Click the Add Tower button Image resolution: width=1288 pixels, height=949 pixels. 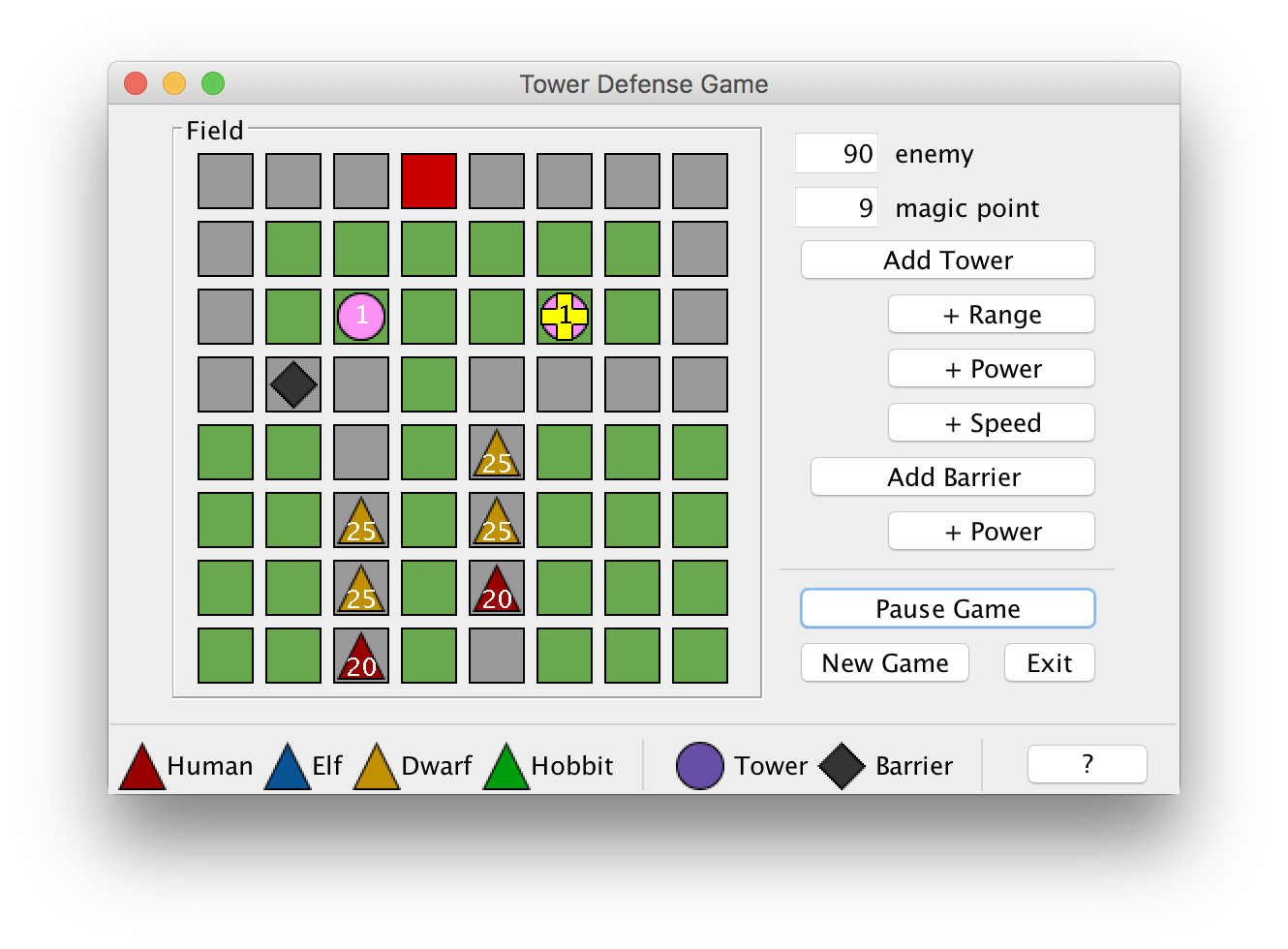pyautogui.click(x=947, y=260)
